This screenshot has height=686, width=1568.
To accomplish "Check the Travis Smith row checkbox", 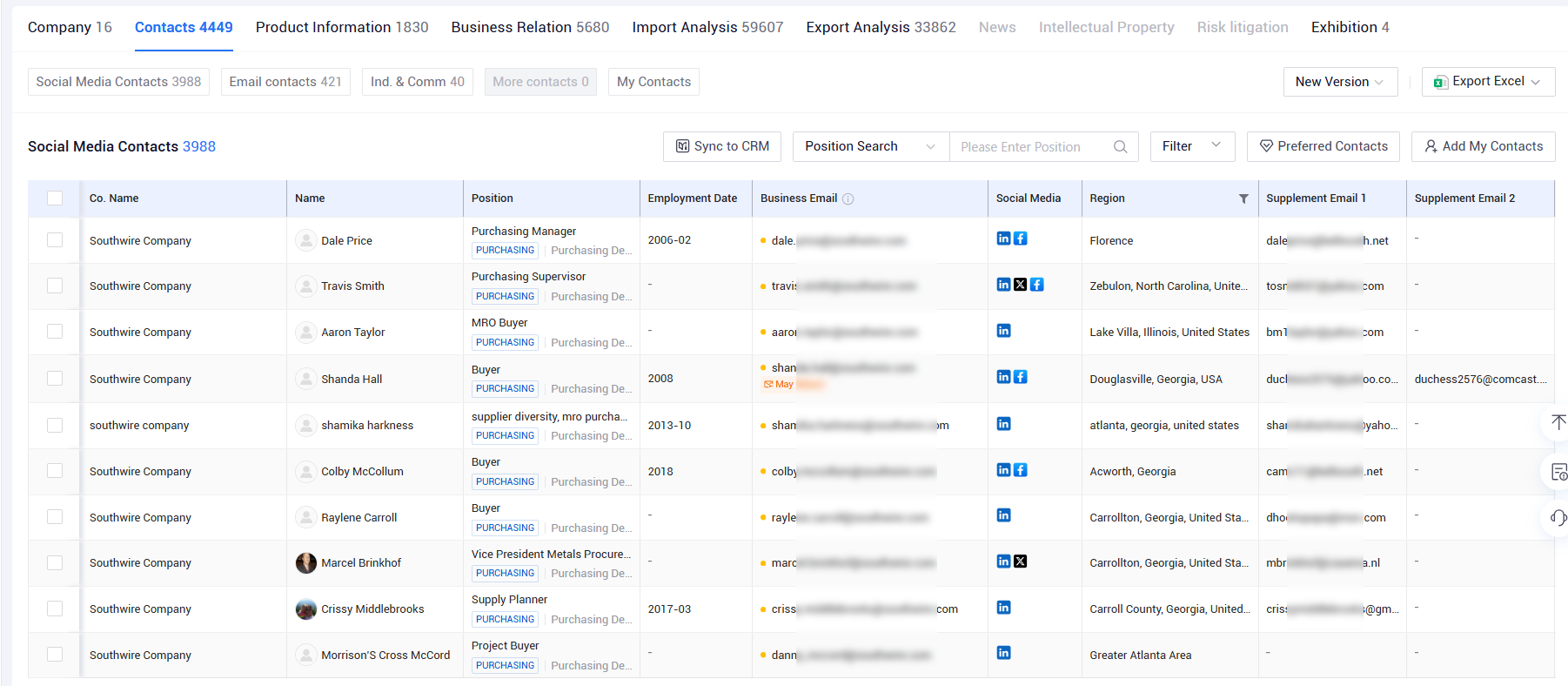I will [55, 286].
